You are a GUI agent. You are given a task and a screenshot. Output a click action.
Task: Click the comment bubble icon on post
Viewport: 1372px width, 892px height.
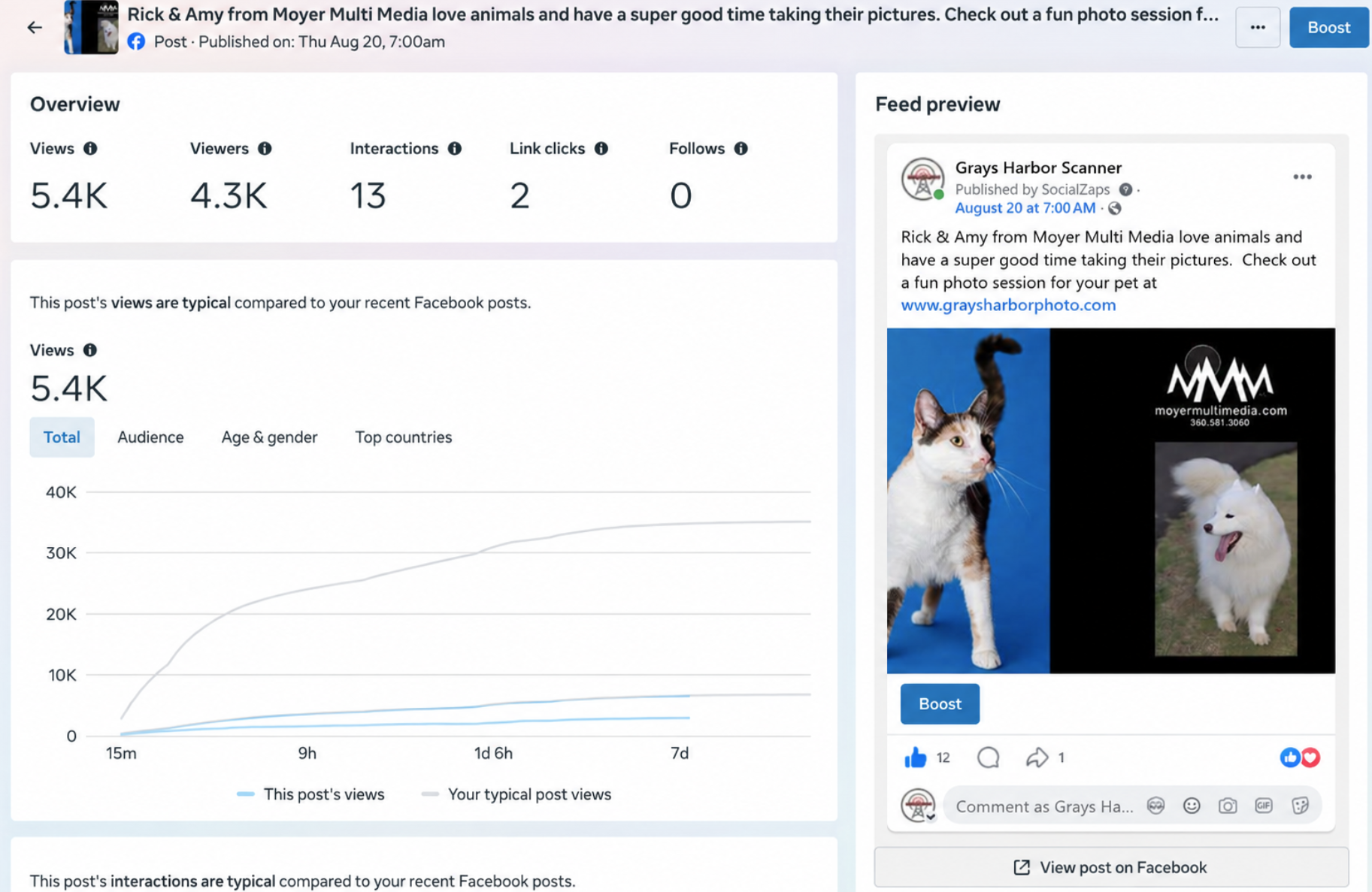tap(988, 757)
